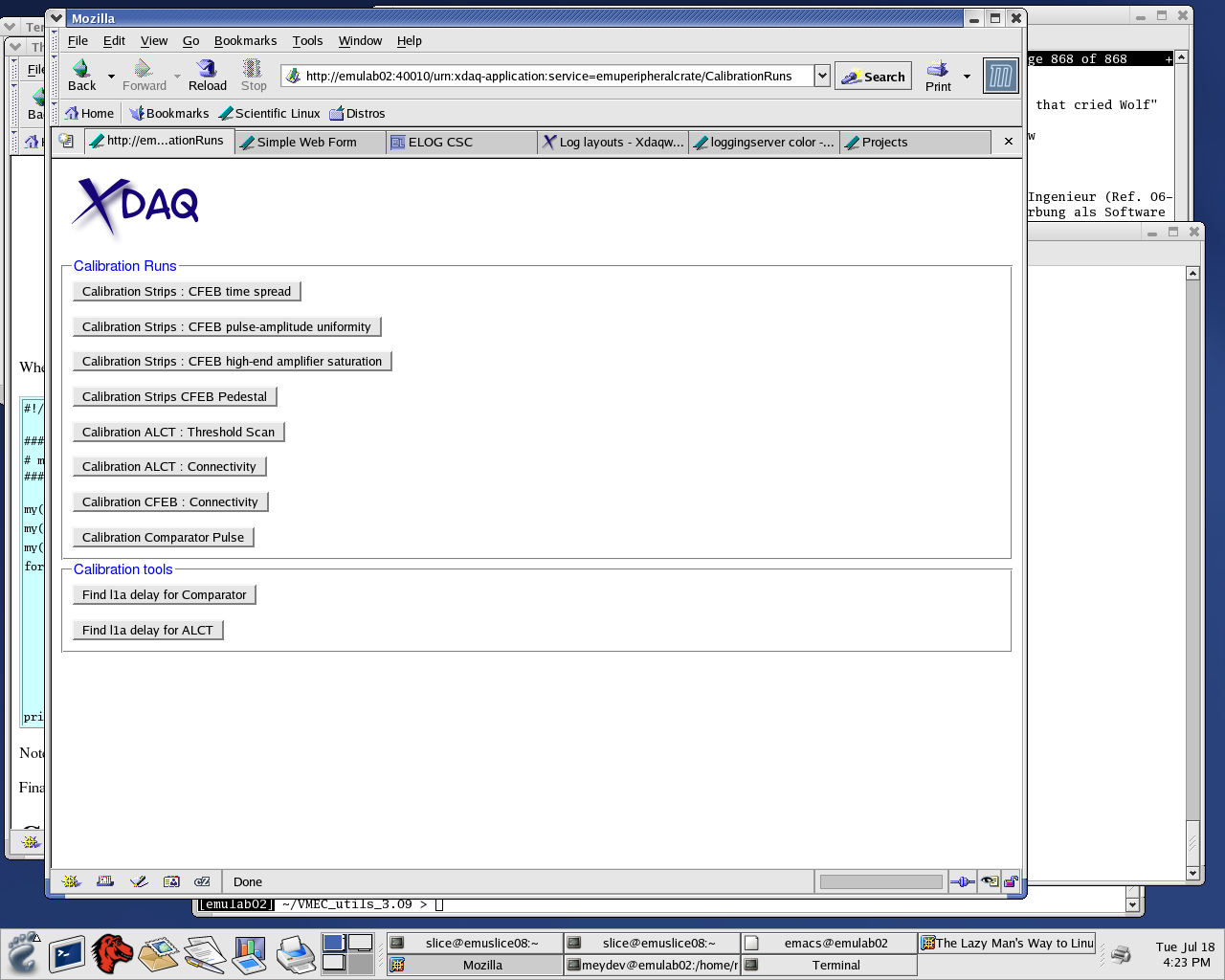Open the Print options dropdown arrow

pyautogui.click(x=967, y=76)
